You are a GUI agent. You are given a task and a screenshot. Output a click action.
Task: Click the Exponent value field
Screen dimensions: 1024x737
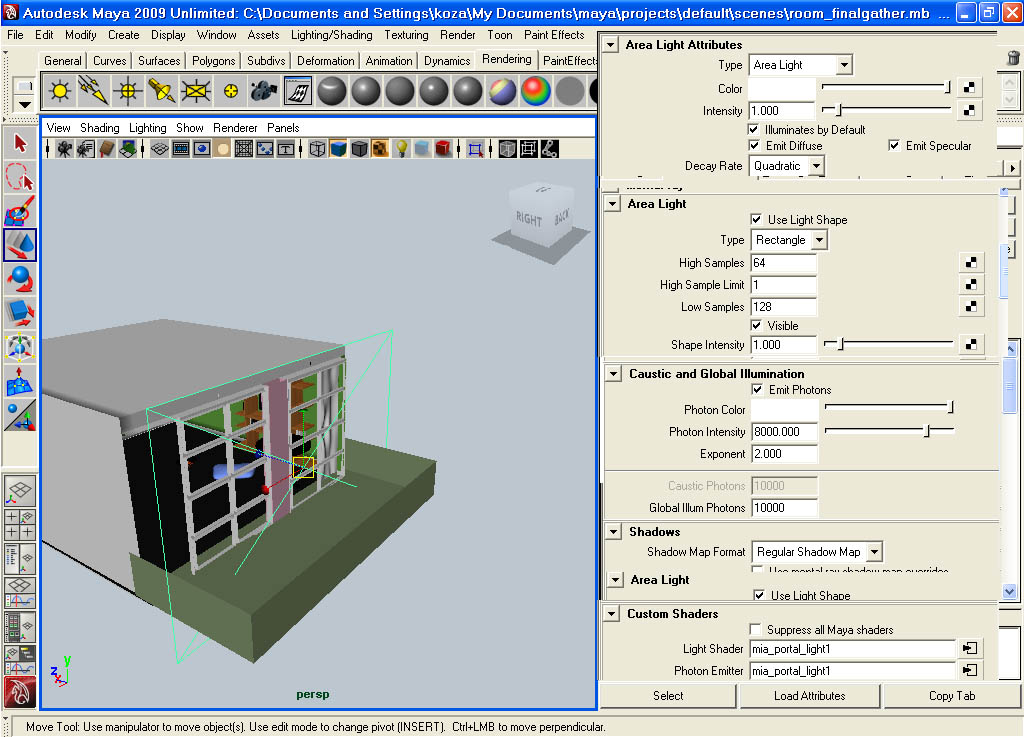(784, 454)
